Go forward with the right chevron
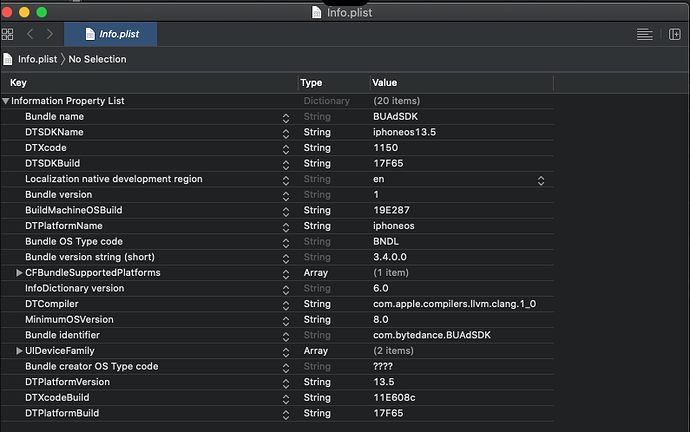This screenshot has width=690, height=432. [x=50, y=34]
